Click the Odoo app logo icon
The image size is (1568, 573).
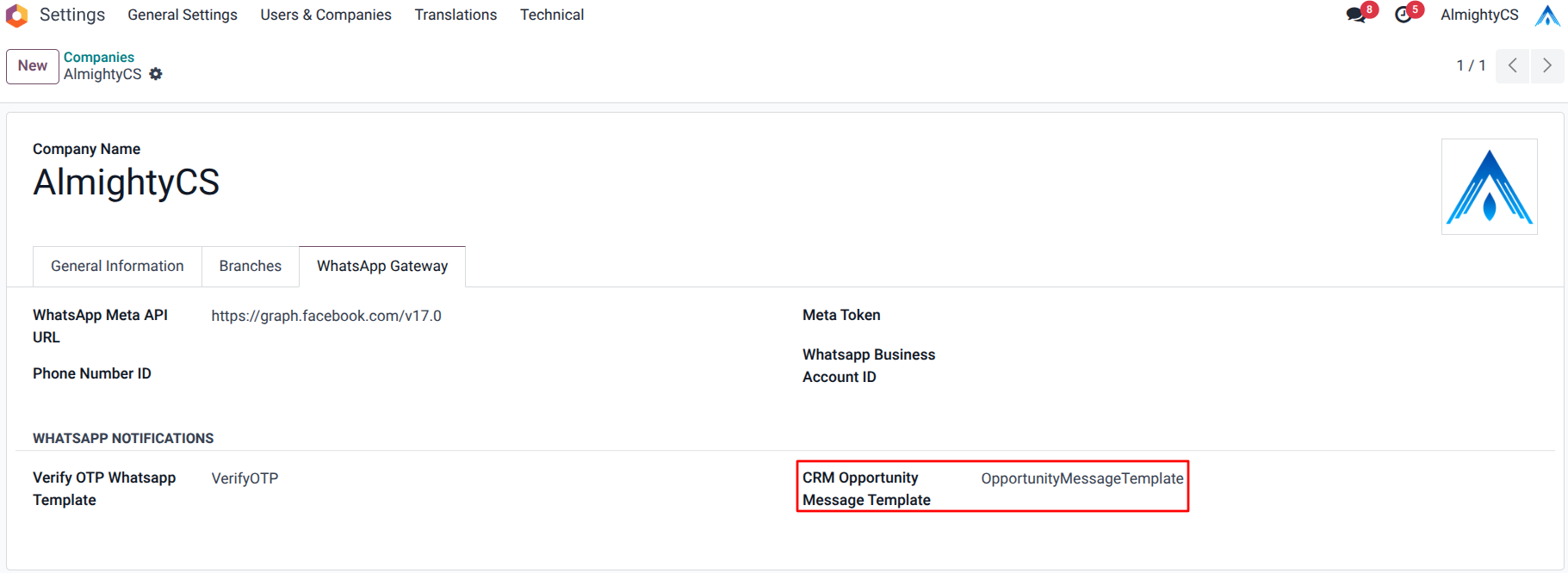click(x=16, y=15)
